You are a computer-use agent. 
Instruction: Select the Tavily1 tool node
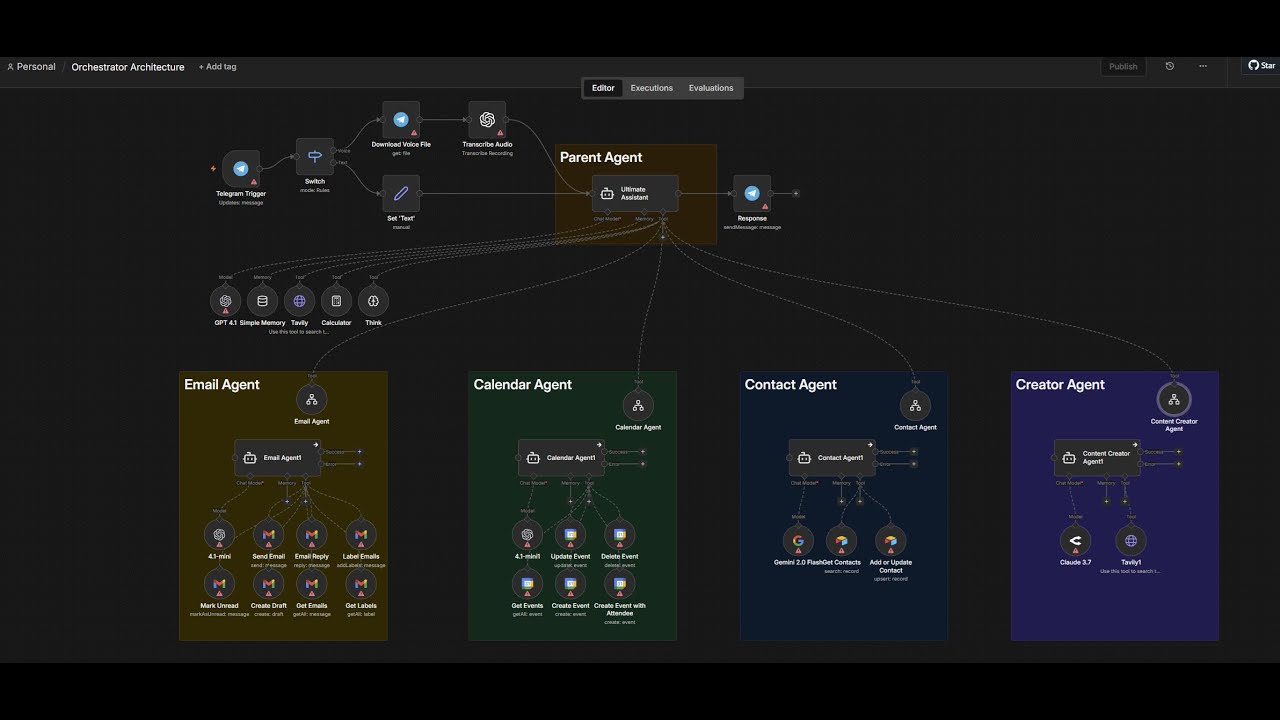click(x=1131, y=541)
